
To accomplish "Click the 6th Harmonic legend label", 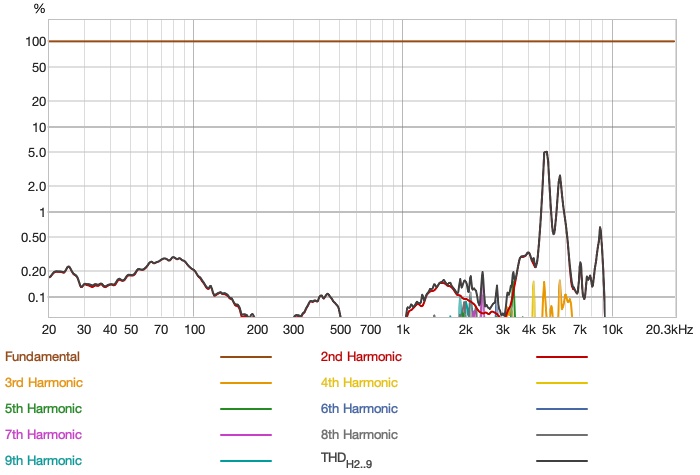I will pyautogui.click(x=359, y=409).
